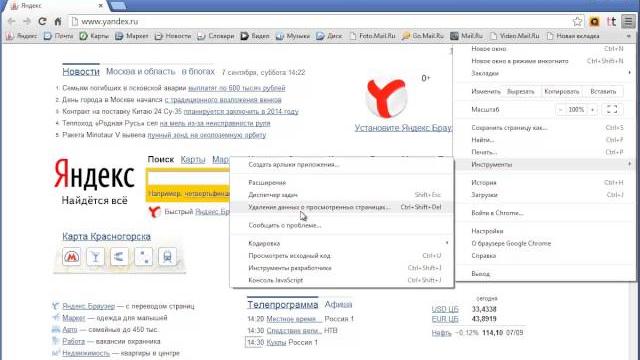Viewport: 640px width, 360px height.
Task: Click the cocktail glass map icon
Action: [96, 257]
